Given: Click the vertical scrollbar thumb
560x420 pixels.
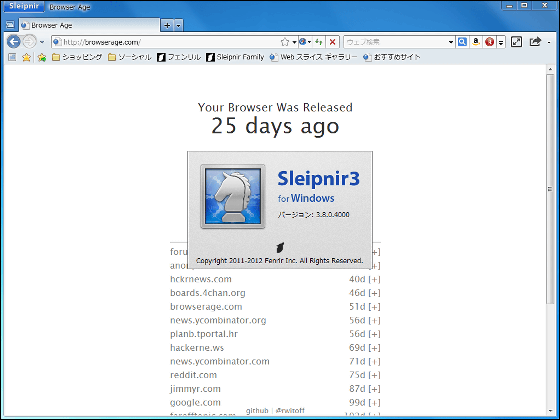Looking at the screenshot, I should (x=550, y=189).
